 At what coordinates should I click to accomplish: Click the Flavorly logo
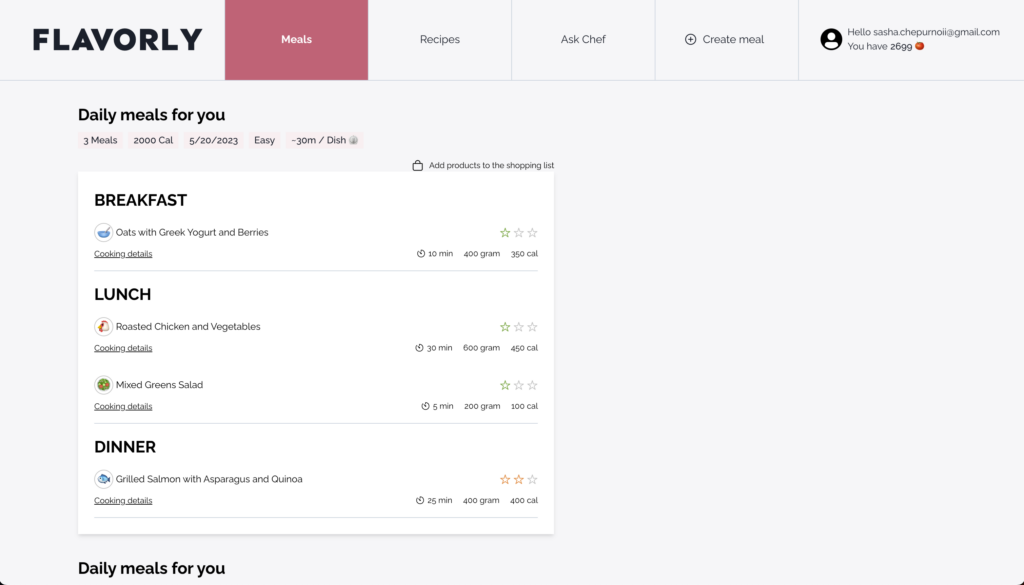117,40
